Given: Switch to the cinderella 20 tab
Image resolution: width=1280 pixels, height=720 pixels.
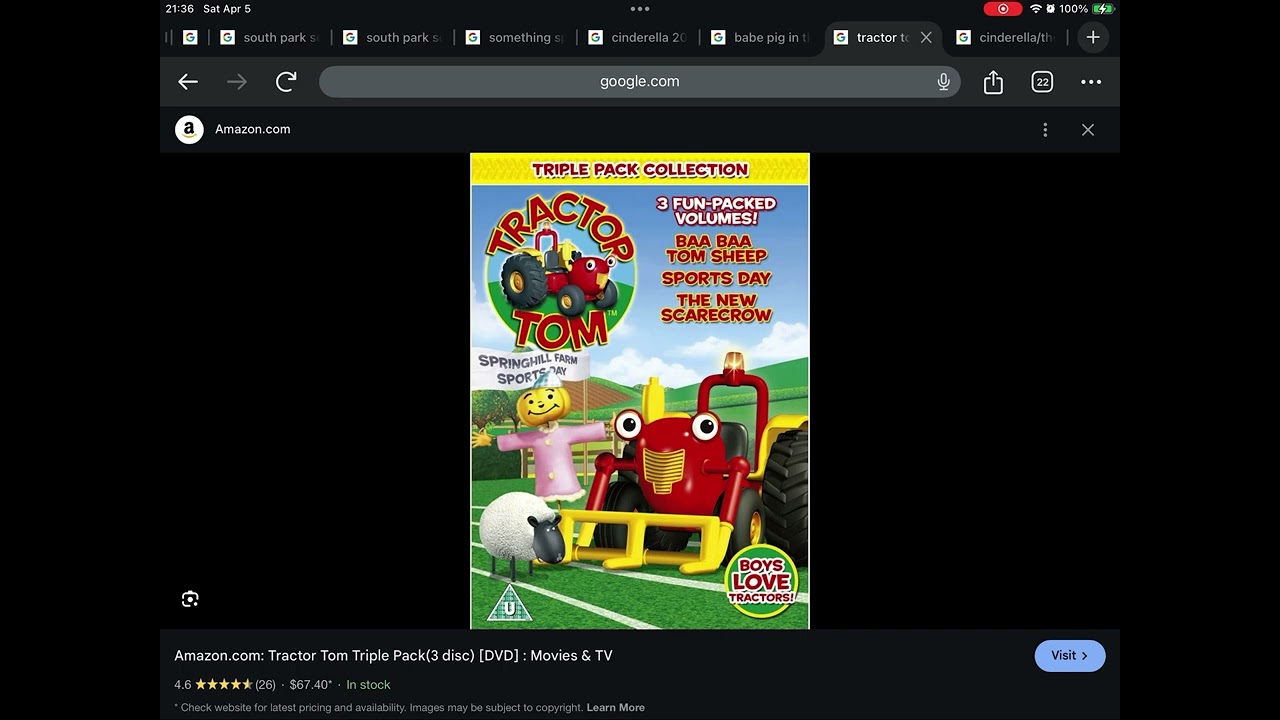Looking at the screenshot, I should [x=637, y=37].
